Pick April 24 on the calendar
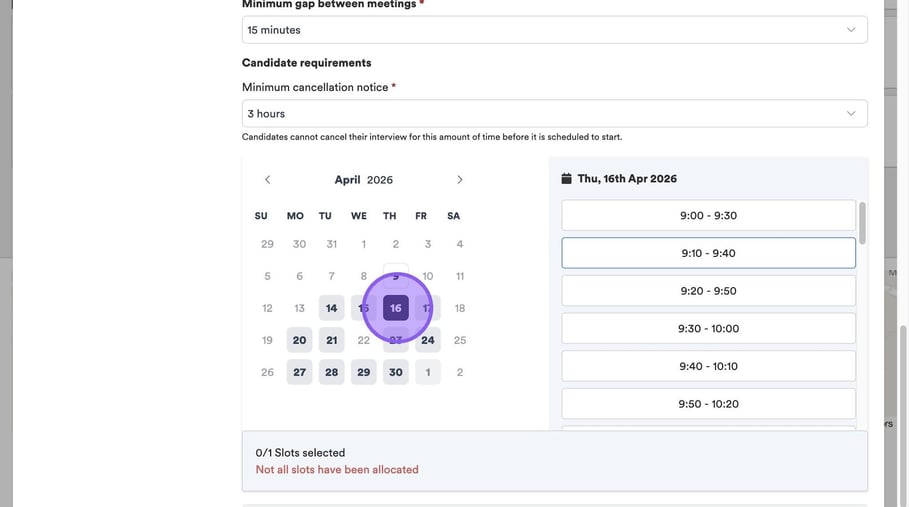The height and width of the screenshot is (507, 909). (428, 340)
